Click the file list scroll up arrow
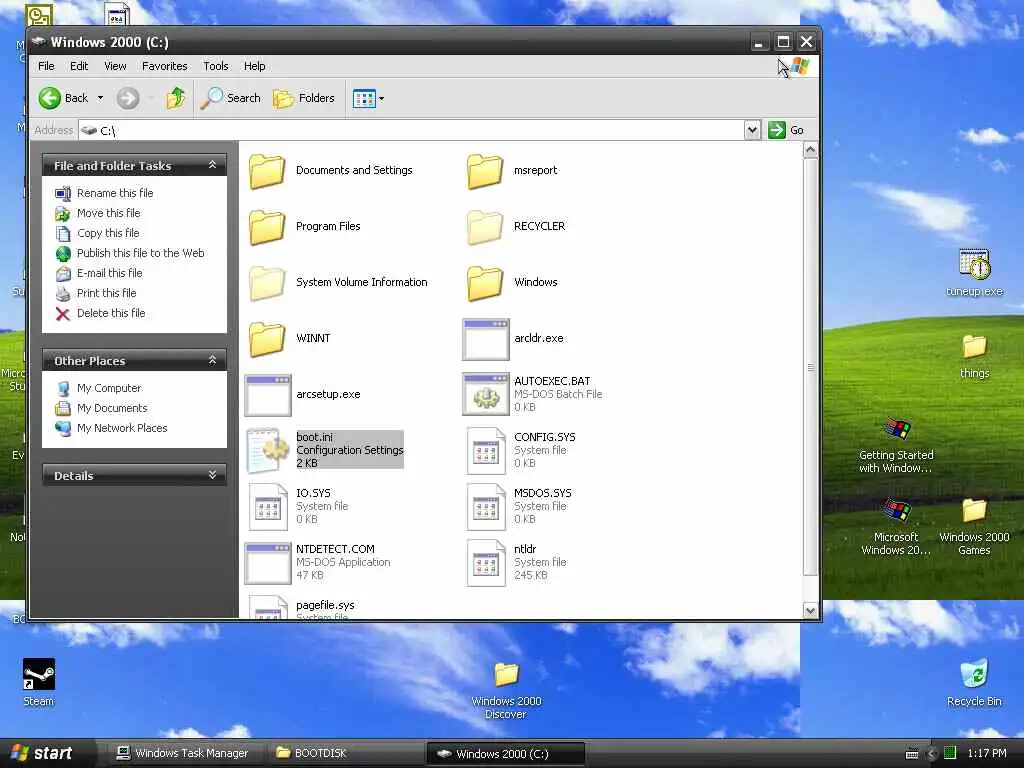The image size is (1024, 768). (x=810, y=151)
